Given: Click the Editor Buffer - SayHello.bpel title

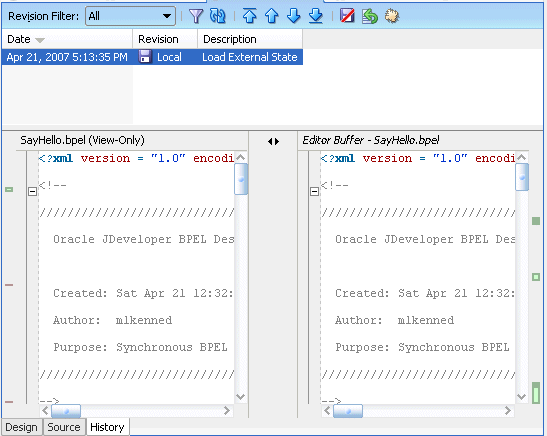Looking at the screenshot, I should coord(371,140).
